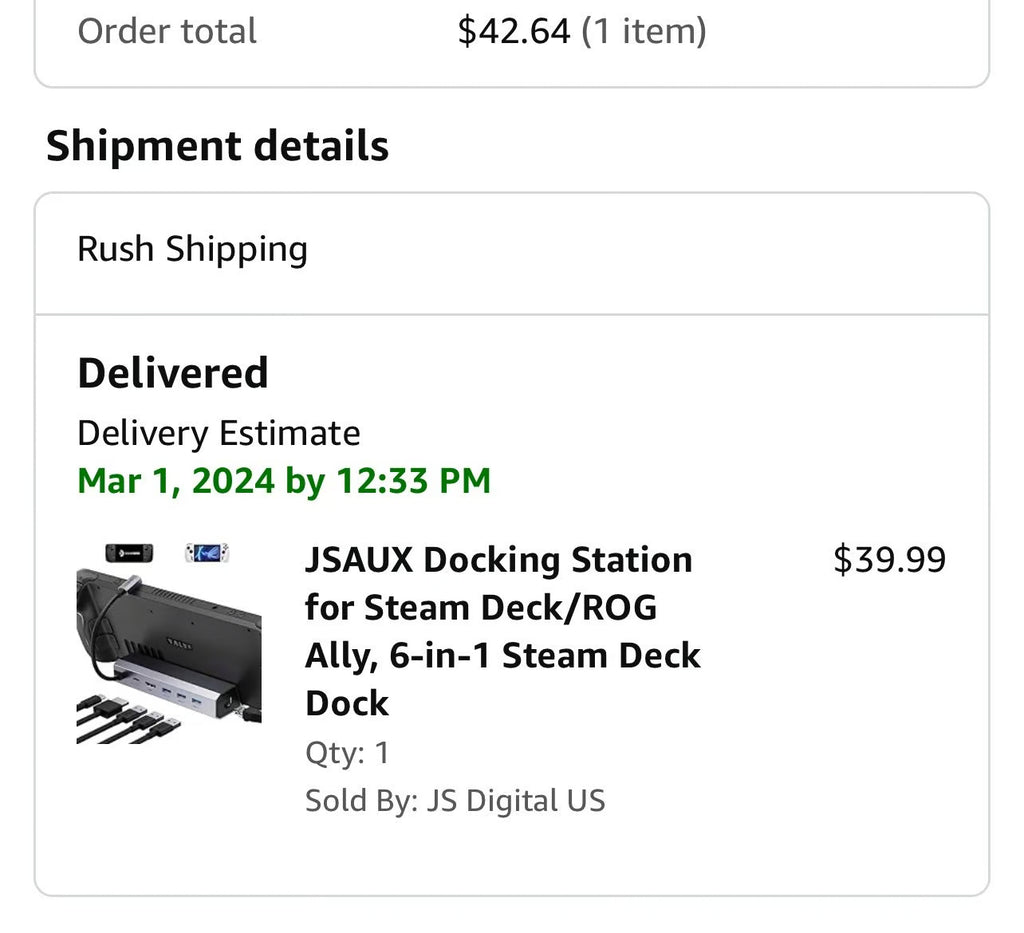
Task: Click the 12:33 PM delivery time
Action: coord(413,481)
